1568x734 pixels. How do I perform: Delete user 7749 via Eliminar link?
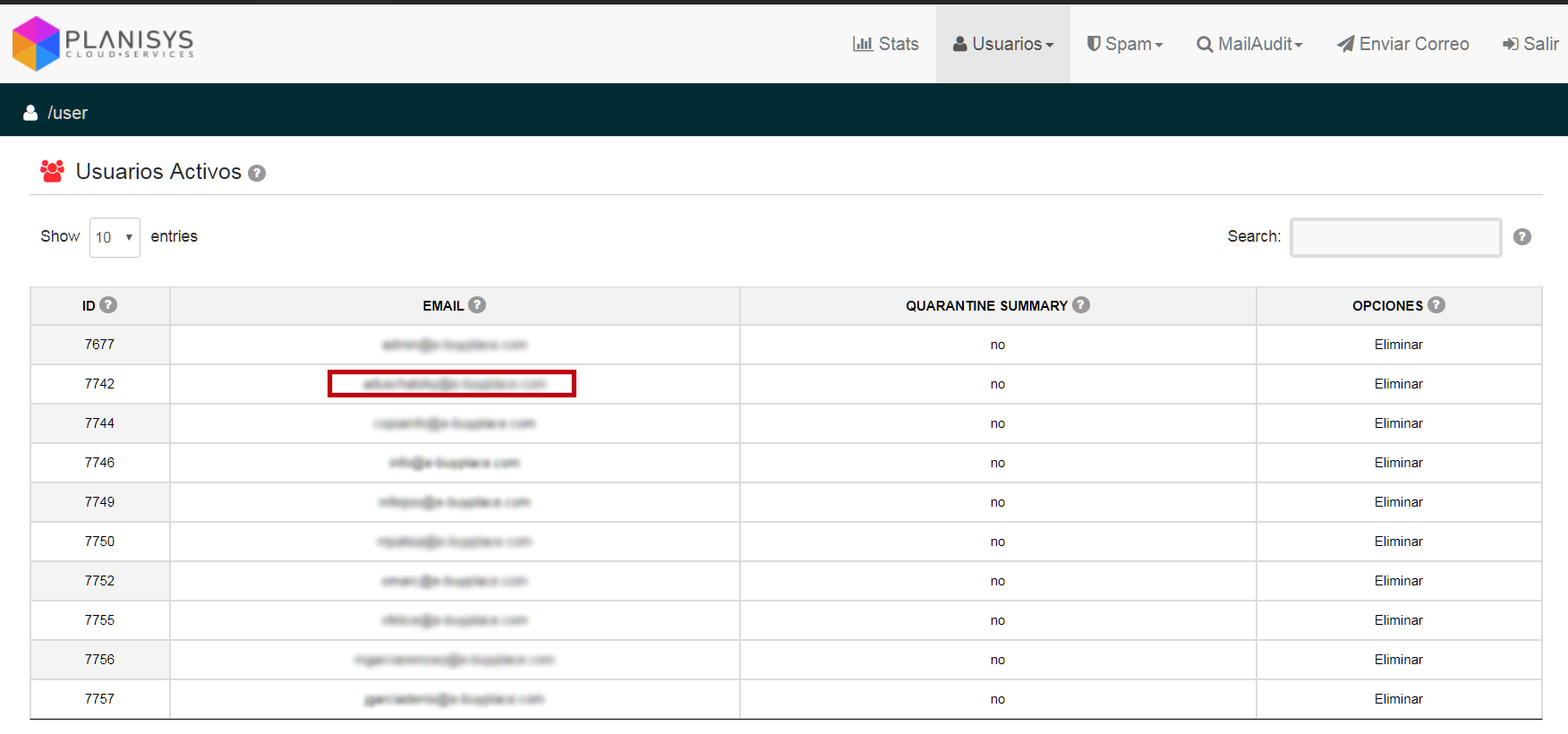pos(1398,502)
